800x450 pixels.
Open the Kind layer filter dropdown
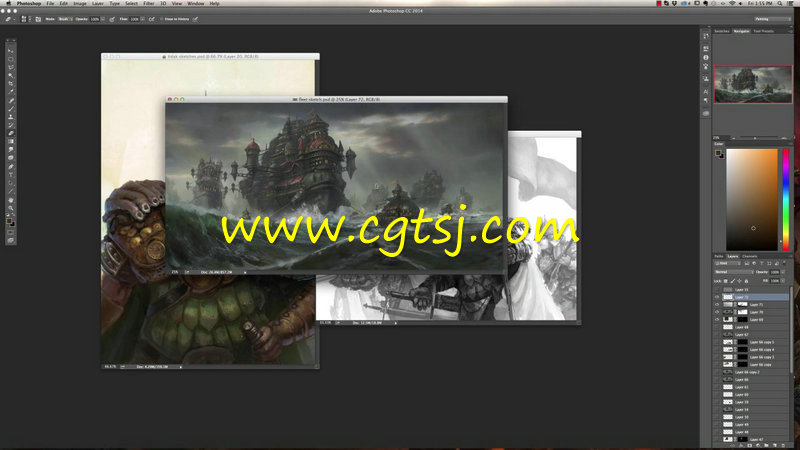click(x=728, y=263)
